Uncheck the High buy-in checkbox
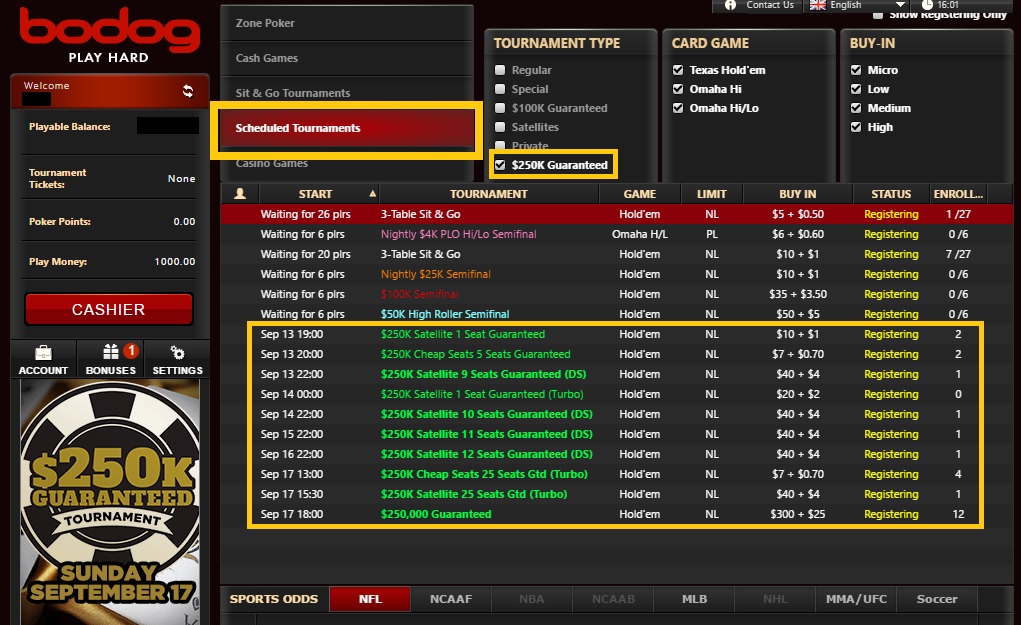The image size is (1021, 625). point(856,126)
